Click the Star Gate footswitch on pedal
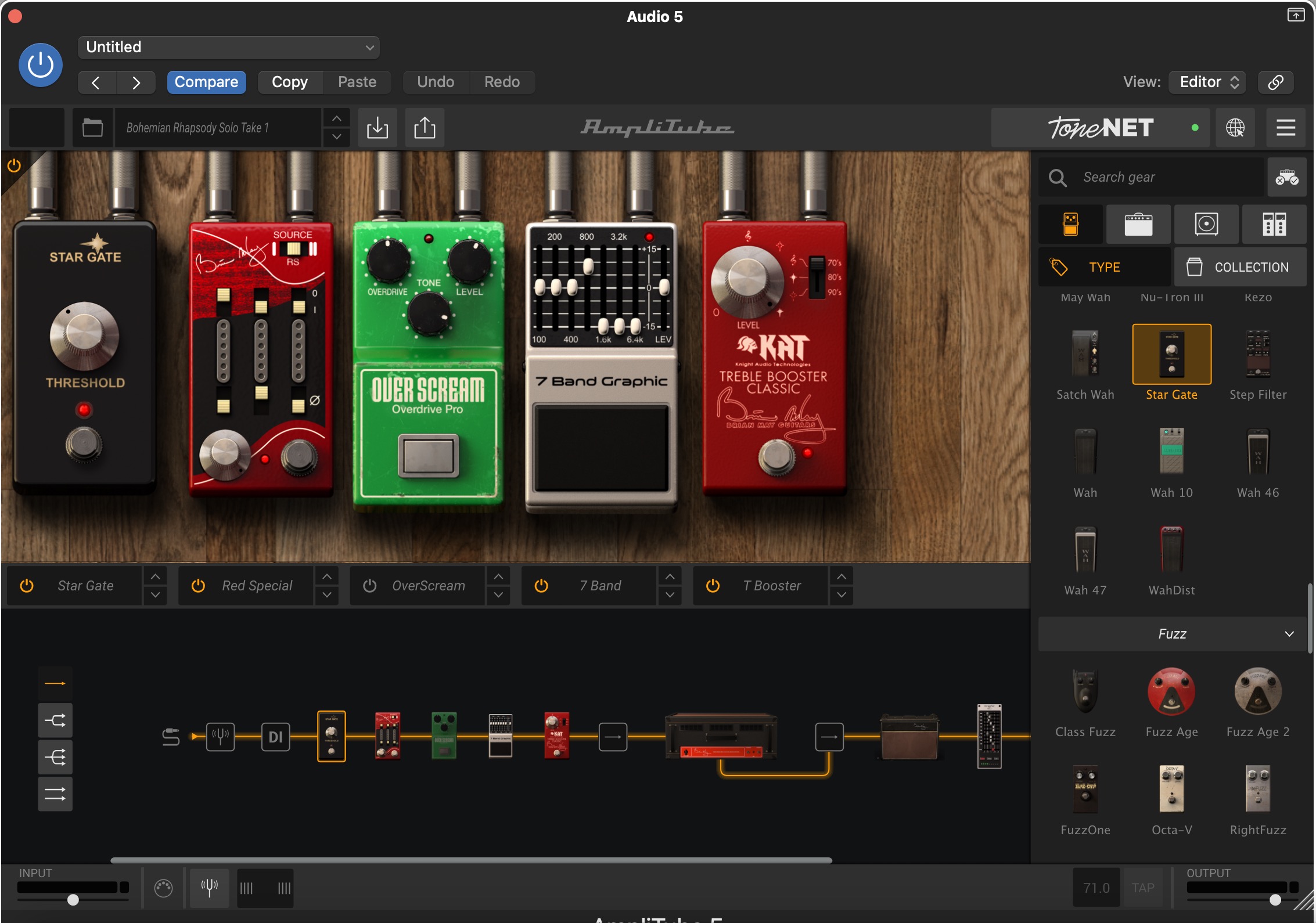 tap(84, 444)
